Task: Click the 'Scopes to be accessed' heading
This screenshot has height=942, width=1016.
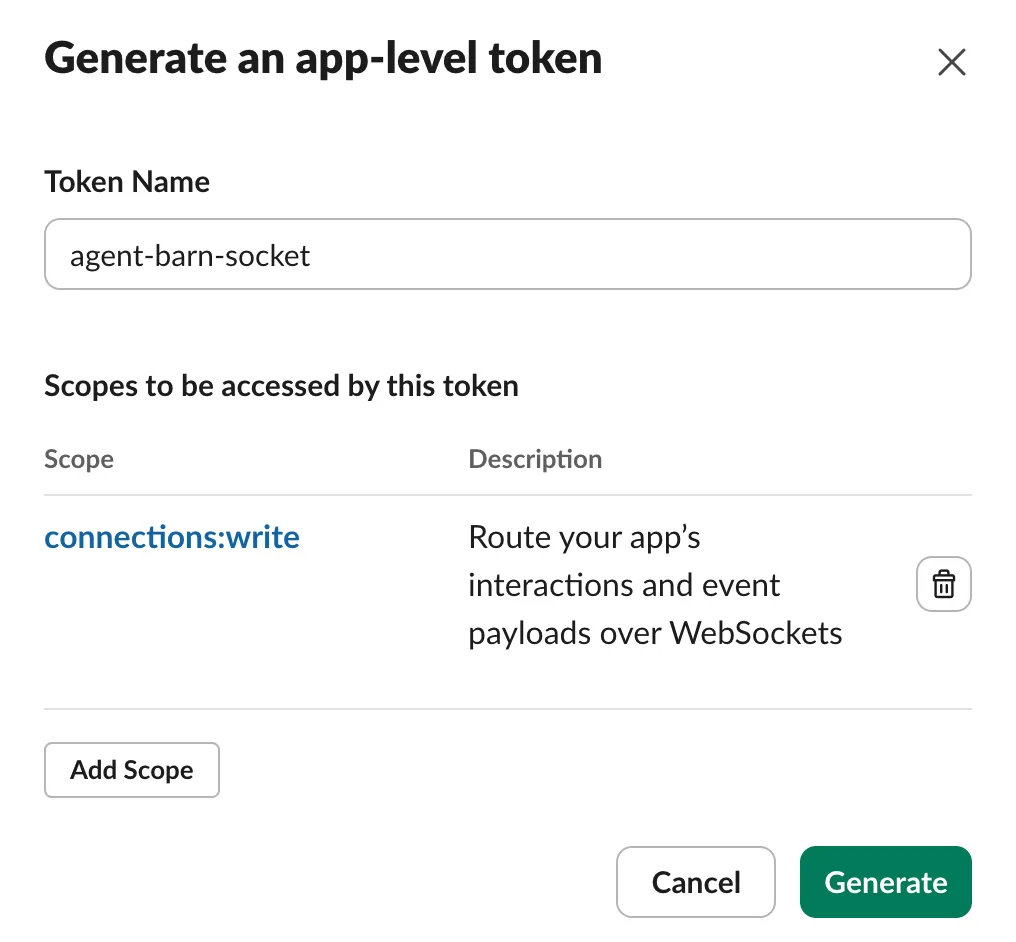Action: coord(281,386)
